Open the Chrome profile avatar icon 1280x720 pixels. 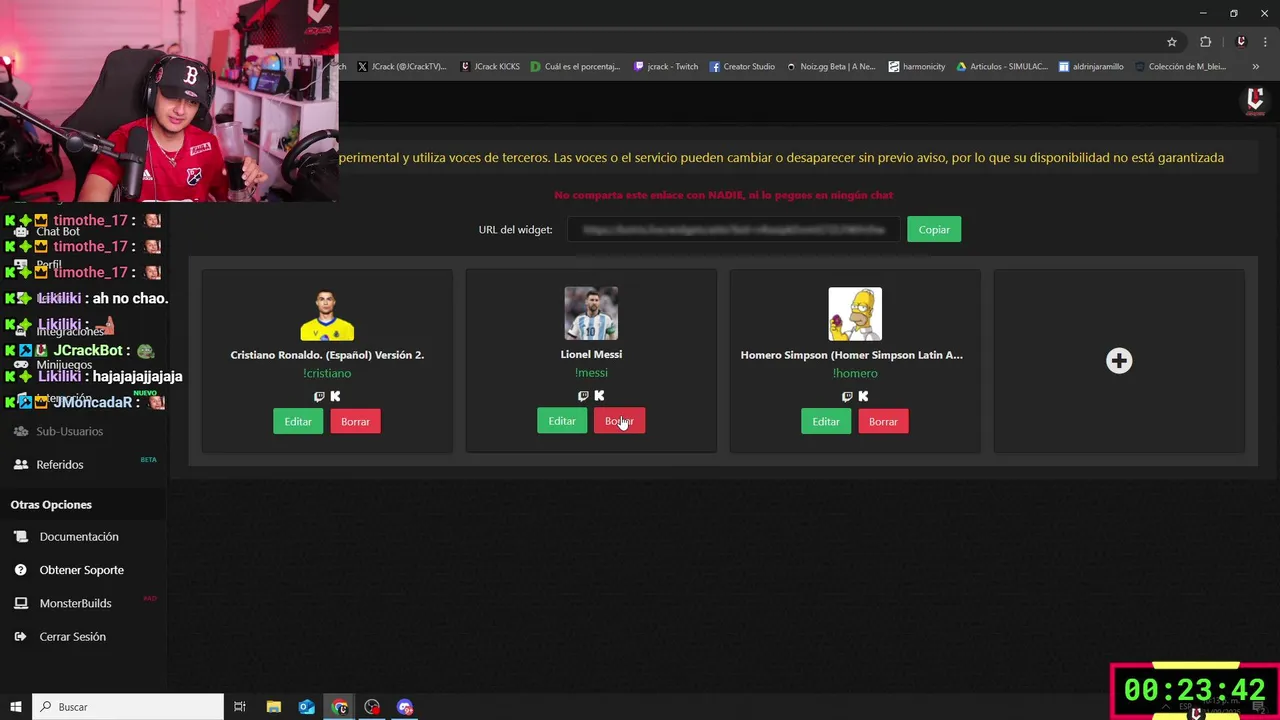(1241, 42)
